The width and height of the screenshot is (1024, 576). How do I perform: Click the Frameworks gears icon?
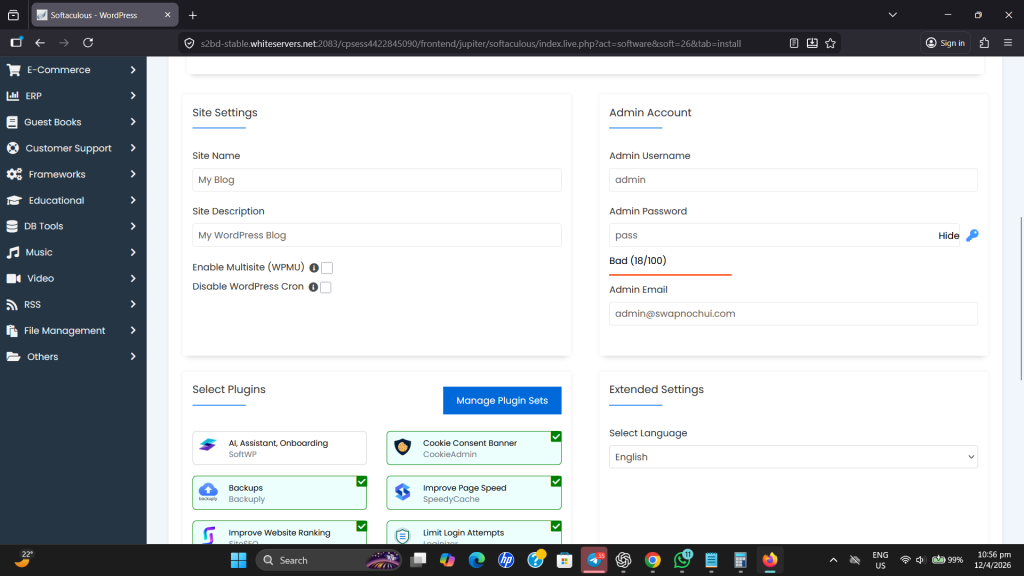pos(14,174)
